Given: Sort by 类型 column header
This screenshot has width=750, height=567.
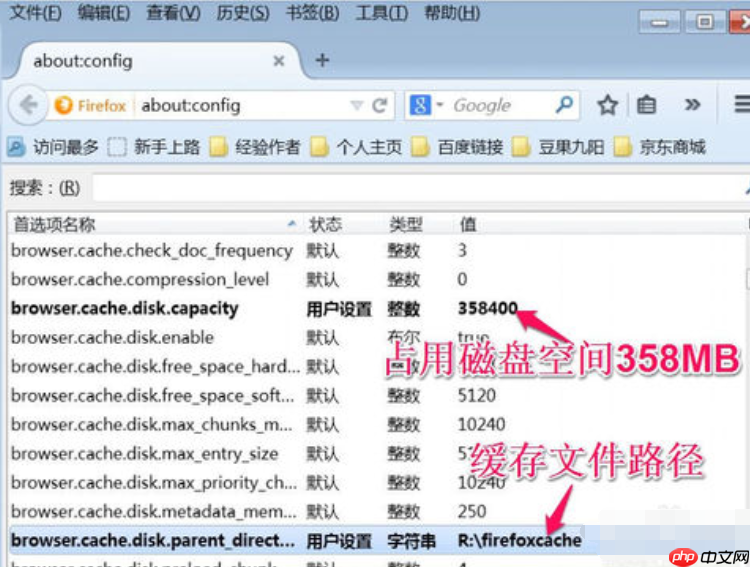Looking at the screenshot, I should pyautogui.click(x=418, y=224).
